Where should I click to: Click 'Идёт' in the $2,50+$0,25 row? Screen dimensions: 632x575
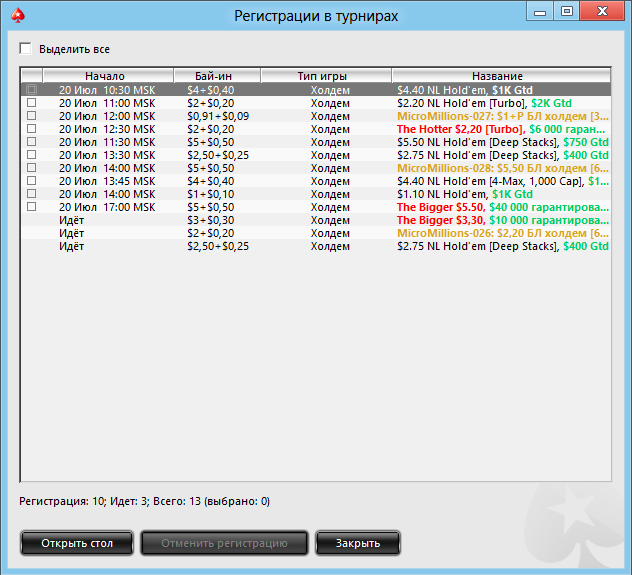[x=71, y=246]
